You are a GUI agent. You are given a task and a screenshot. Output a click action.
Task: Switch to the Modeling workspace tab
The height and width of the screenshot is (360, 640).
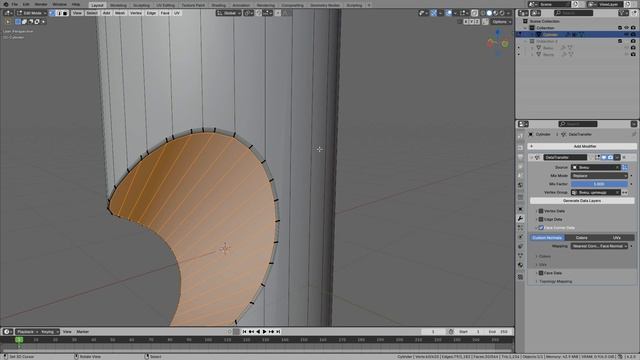pos(118,5)
